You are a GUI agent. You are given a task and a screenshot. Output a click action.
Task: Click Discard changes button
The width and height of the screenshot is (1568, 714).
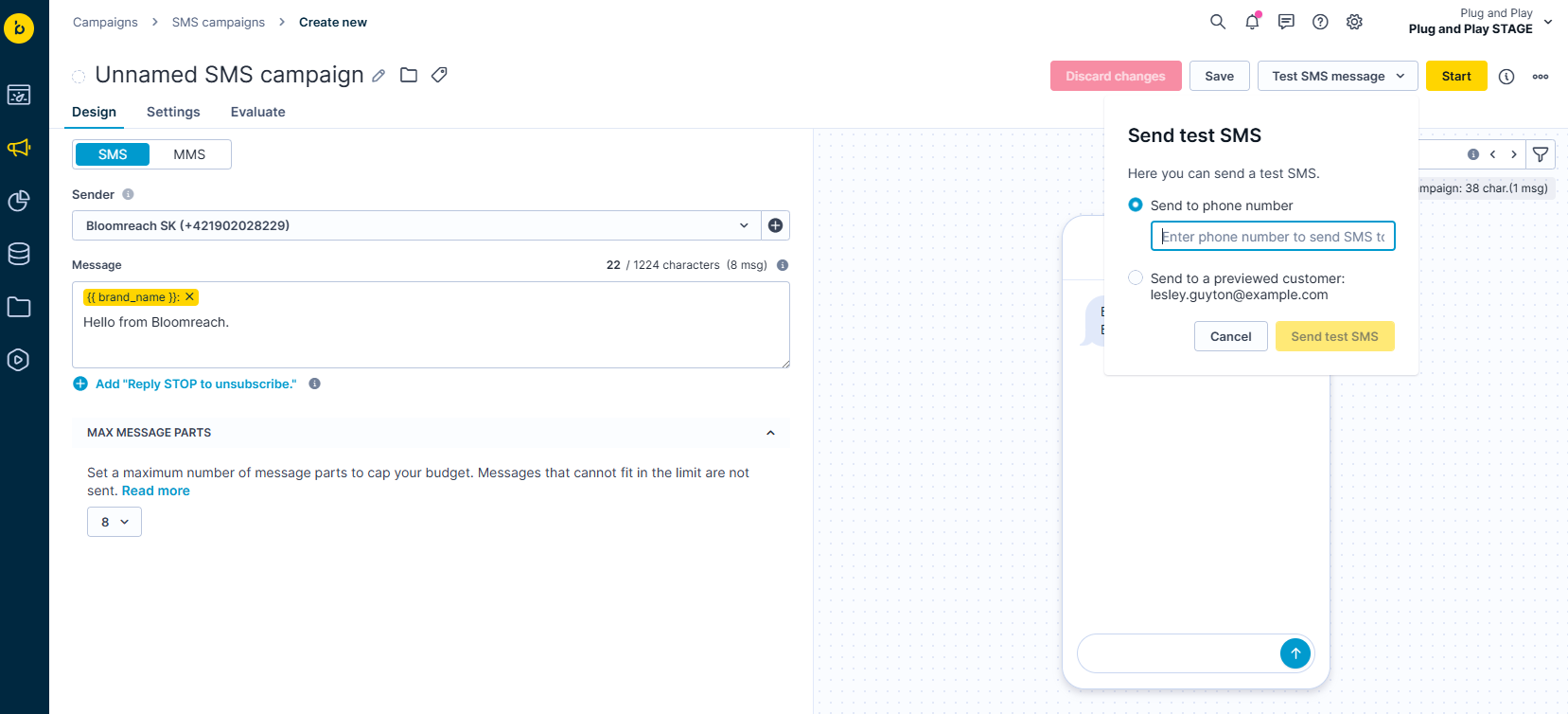(1116, 76)
